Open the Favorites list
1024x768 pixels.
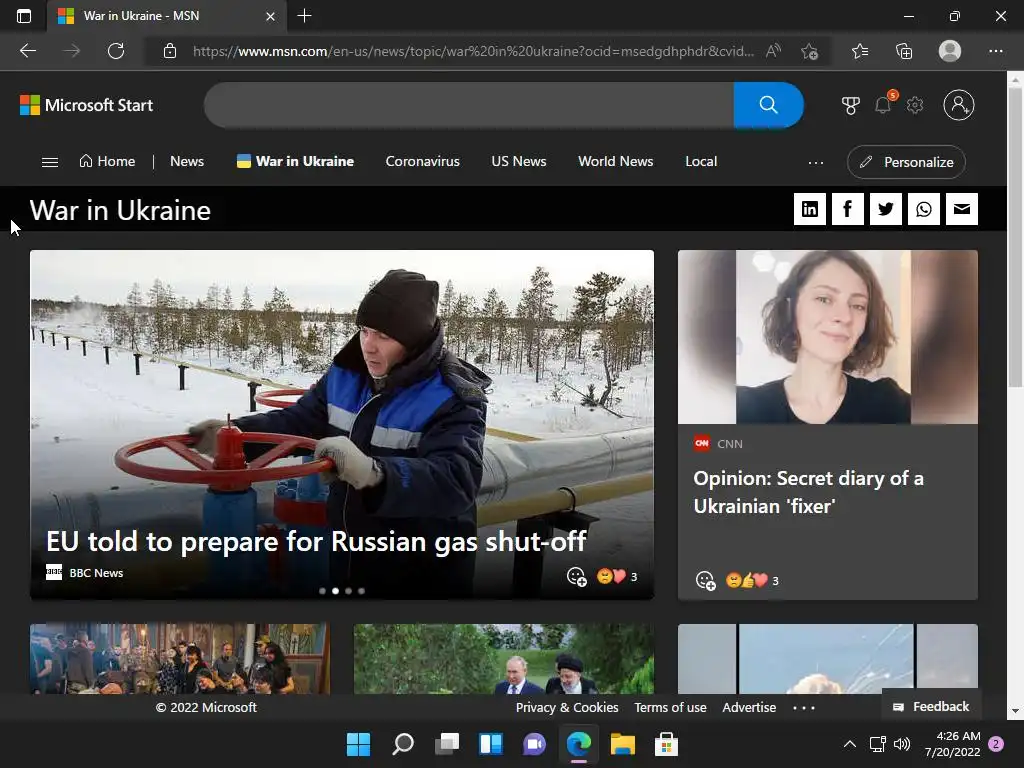860,51
